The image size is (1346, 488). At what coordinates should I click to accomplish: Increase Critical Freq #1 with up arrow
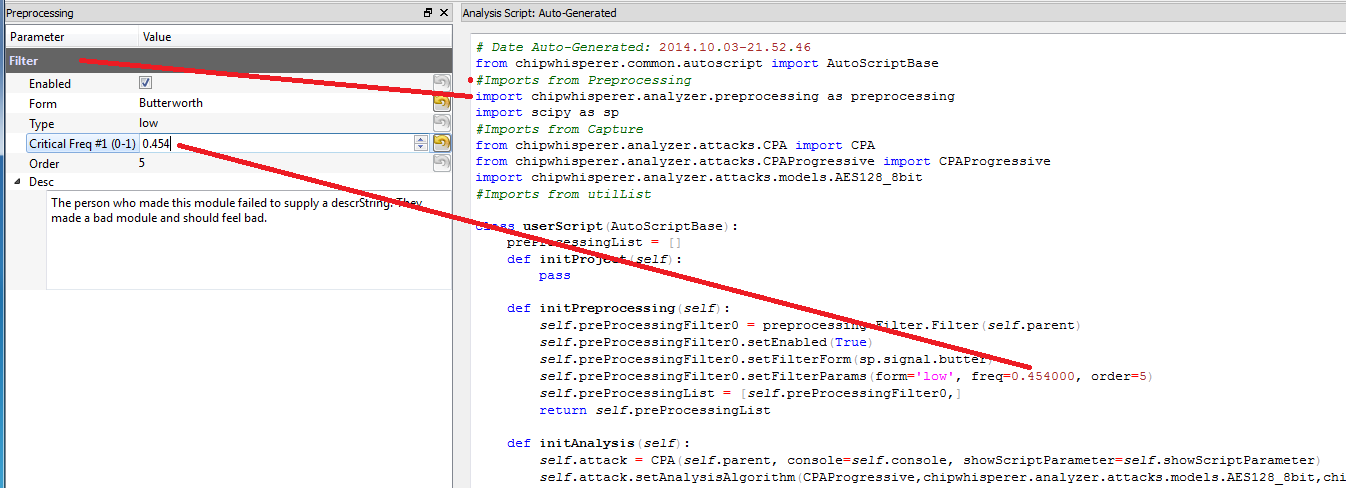point(421,139)
